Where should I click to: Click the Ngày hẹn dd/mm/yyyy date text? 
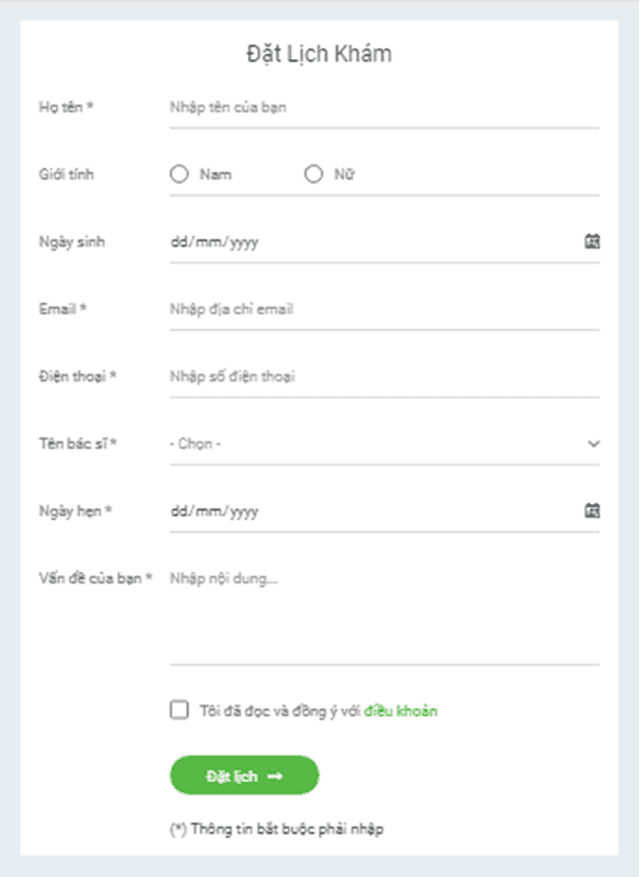(215, 511)
